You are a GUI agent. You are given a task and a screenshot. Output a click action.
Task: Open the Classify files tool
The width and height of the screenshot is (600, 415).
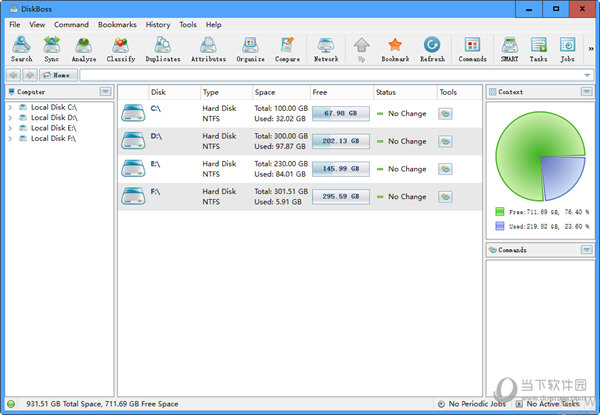[x=121, y=49]
